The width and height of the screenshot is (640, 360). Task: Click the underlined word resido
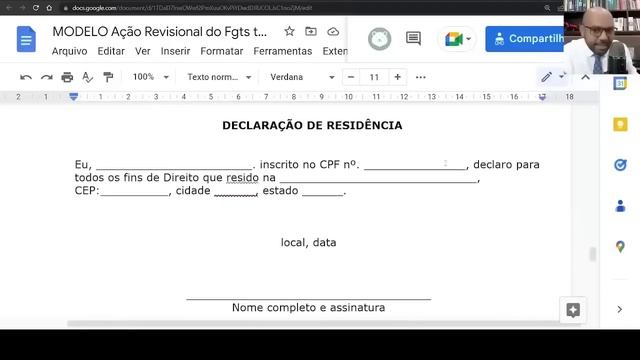pos(242,178)
